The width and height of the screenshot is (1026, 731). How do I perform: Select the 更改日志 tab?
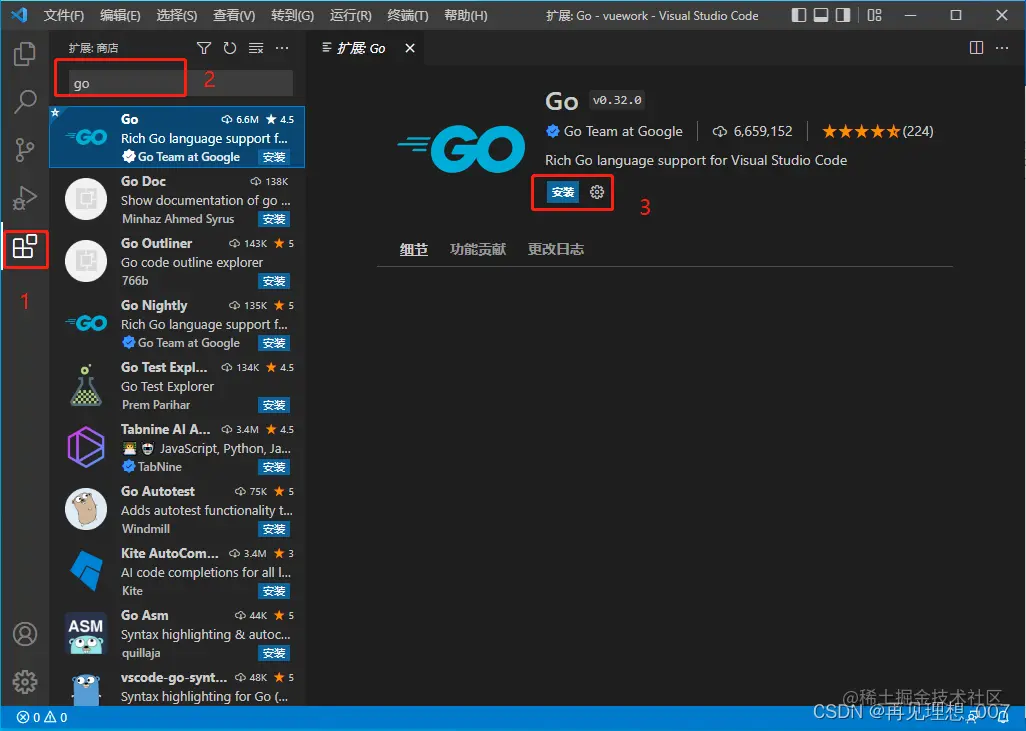(556, 249)
